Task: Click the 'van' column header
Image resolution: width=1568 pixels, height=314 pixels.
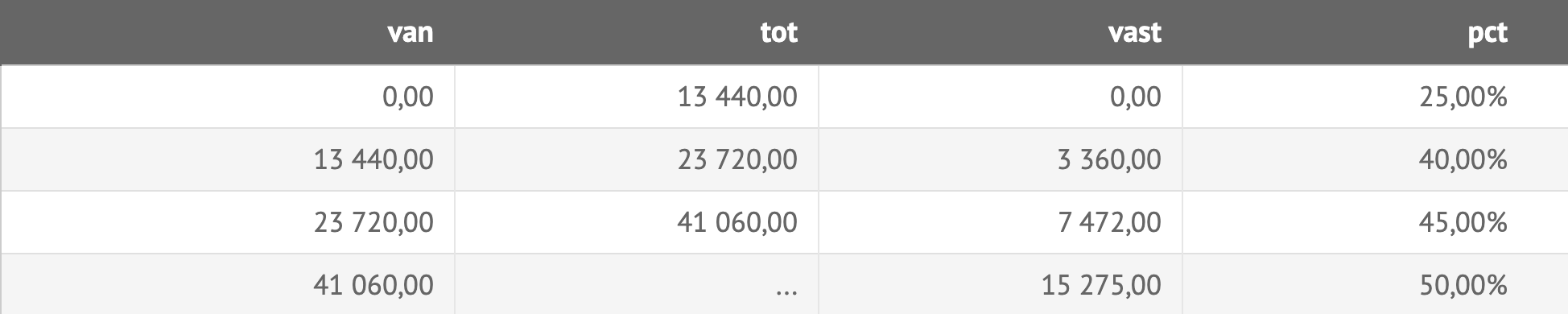Action: point(228,32)
